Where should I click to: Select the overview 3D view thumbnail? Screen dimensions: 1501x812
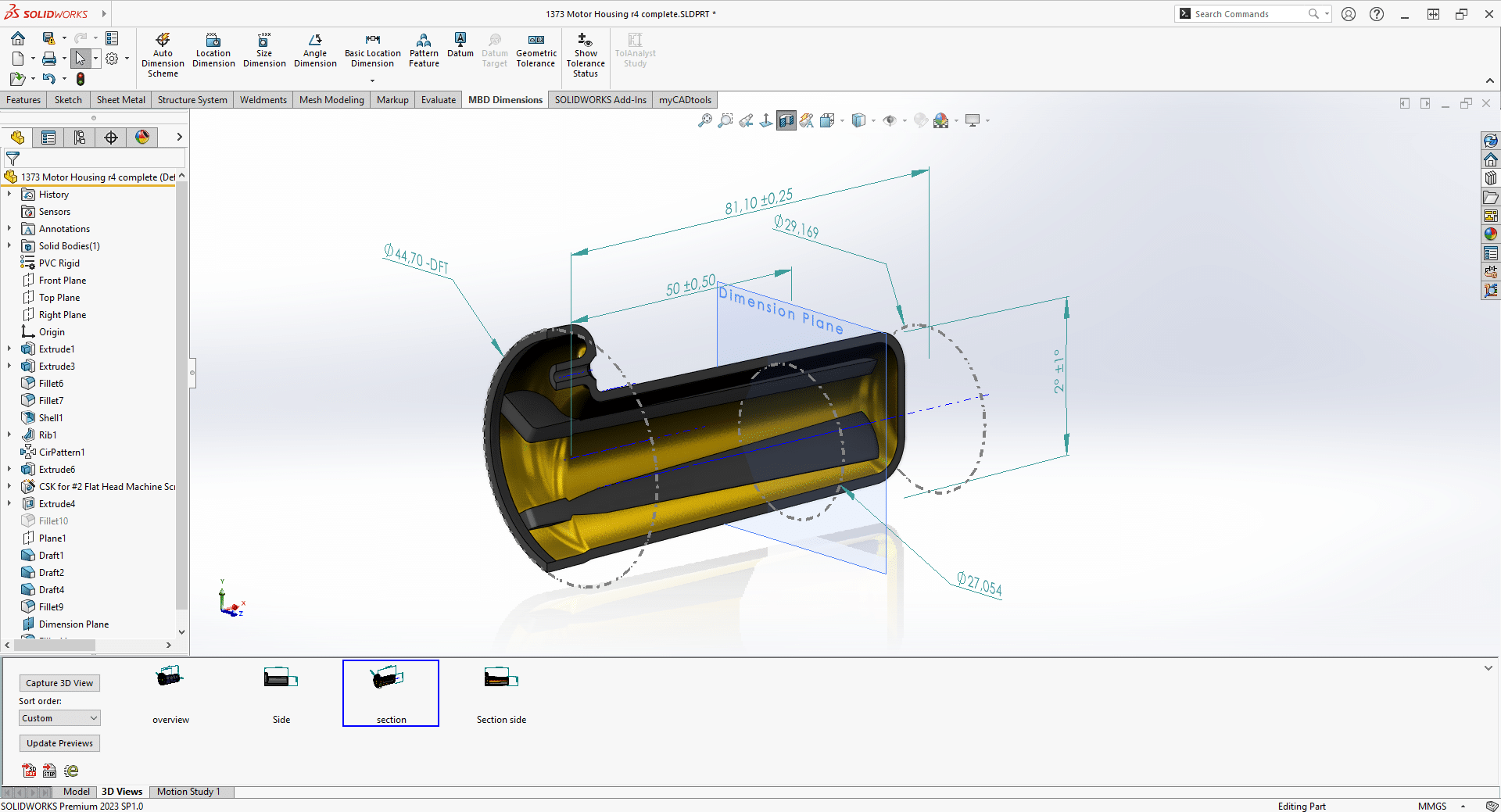170,693
